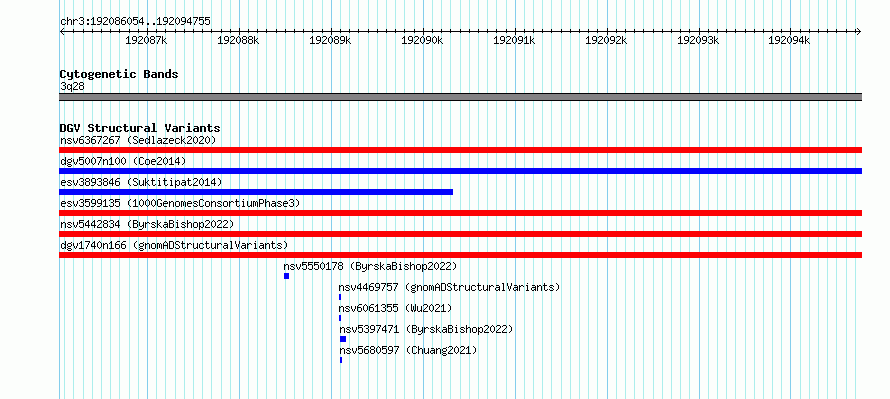The width and height of the screenshot is (890, 399).
Task: Click the 192089k ruler position
Action: pyautogui.click(x=330, y=40)
